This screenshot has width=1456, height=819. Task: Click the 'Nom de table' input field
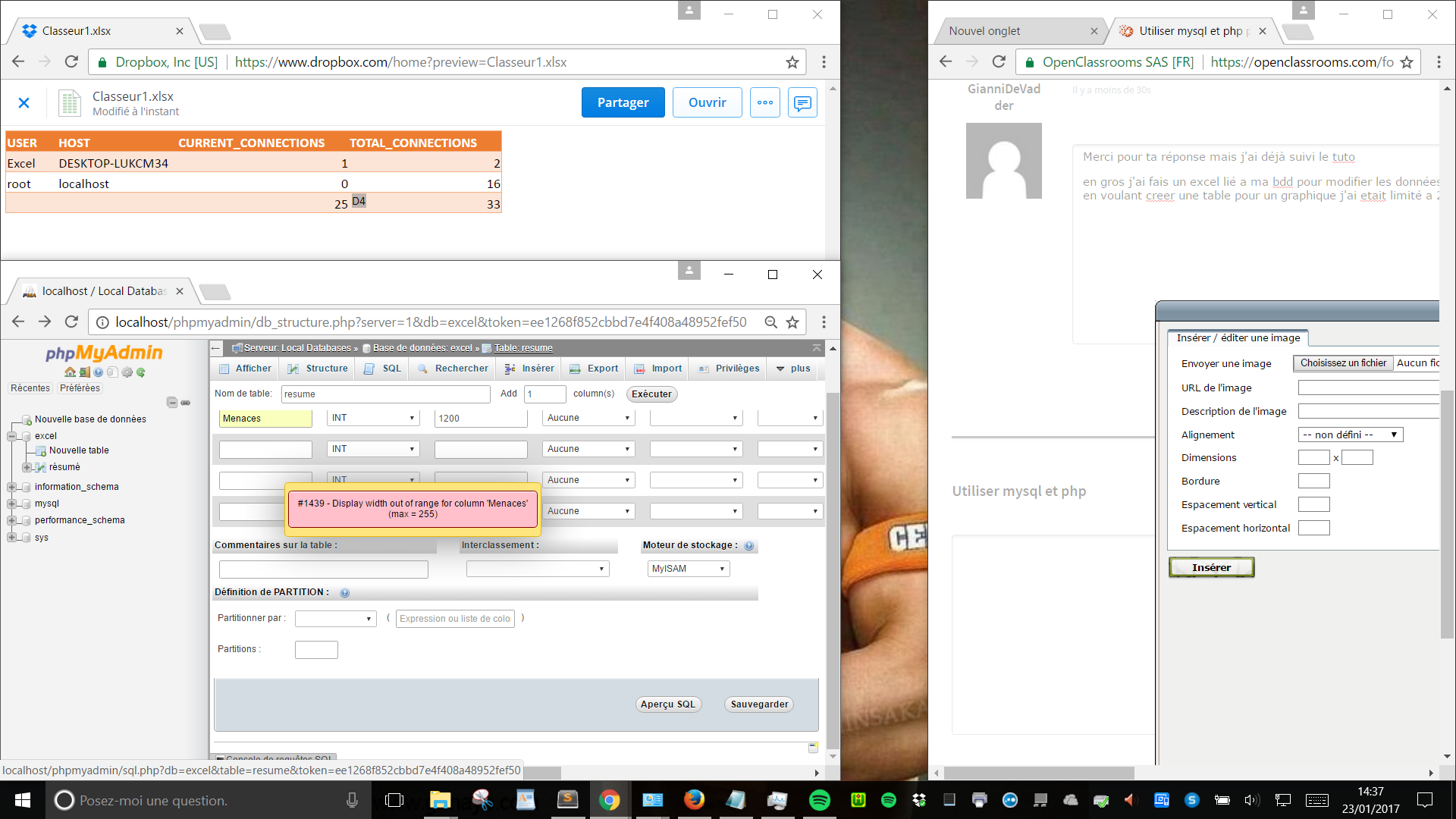tap(385, 394)
